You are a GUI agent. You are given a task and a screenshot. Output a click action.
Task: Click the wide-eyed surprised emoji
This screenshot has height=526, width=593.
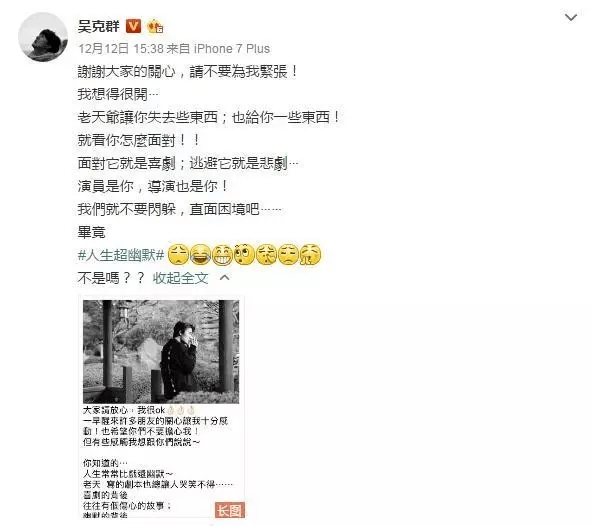(x=244, y=254)
